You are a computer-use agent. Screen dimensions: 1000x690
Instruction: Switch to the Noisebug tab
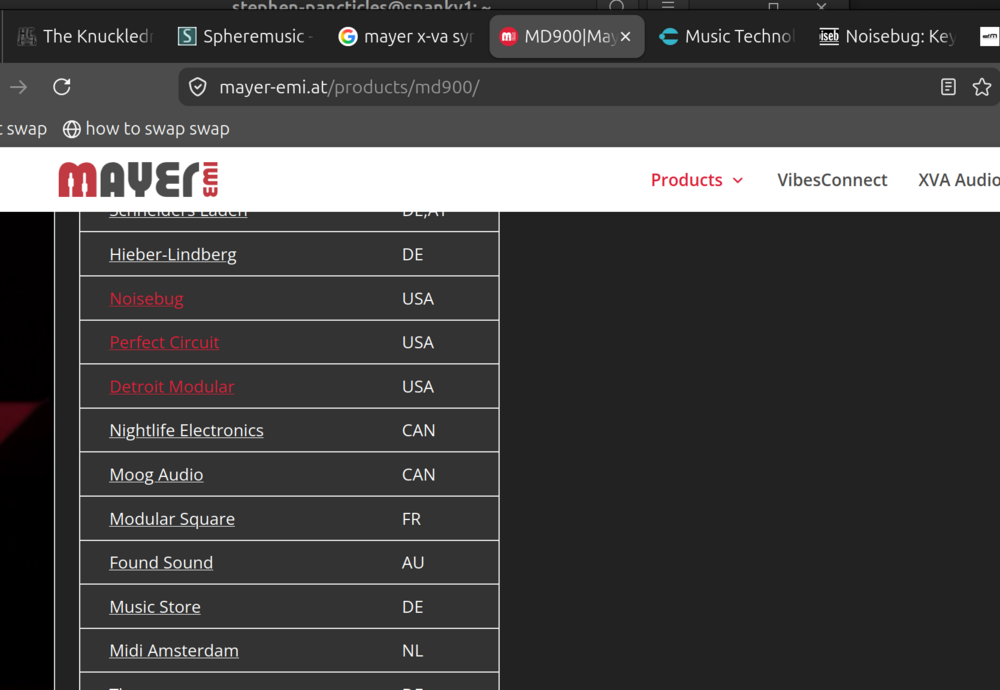click(x=887, y=37)
